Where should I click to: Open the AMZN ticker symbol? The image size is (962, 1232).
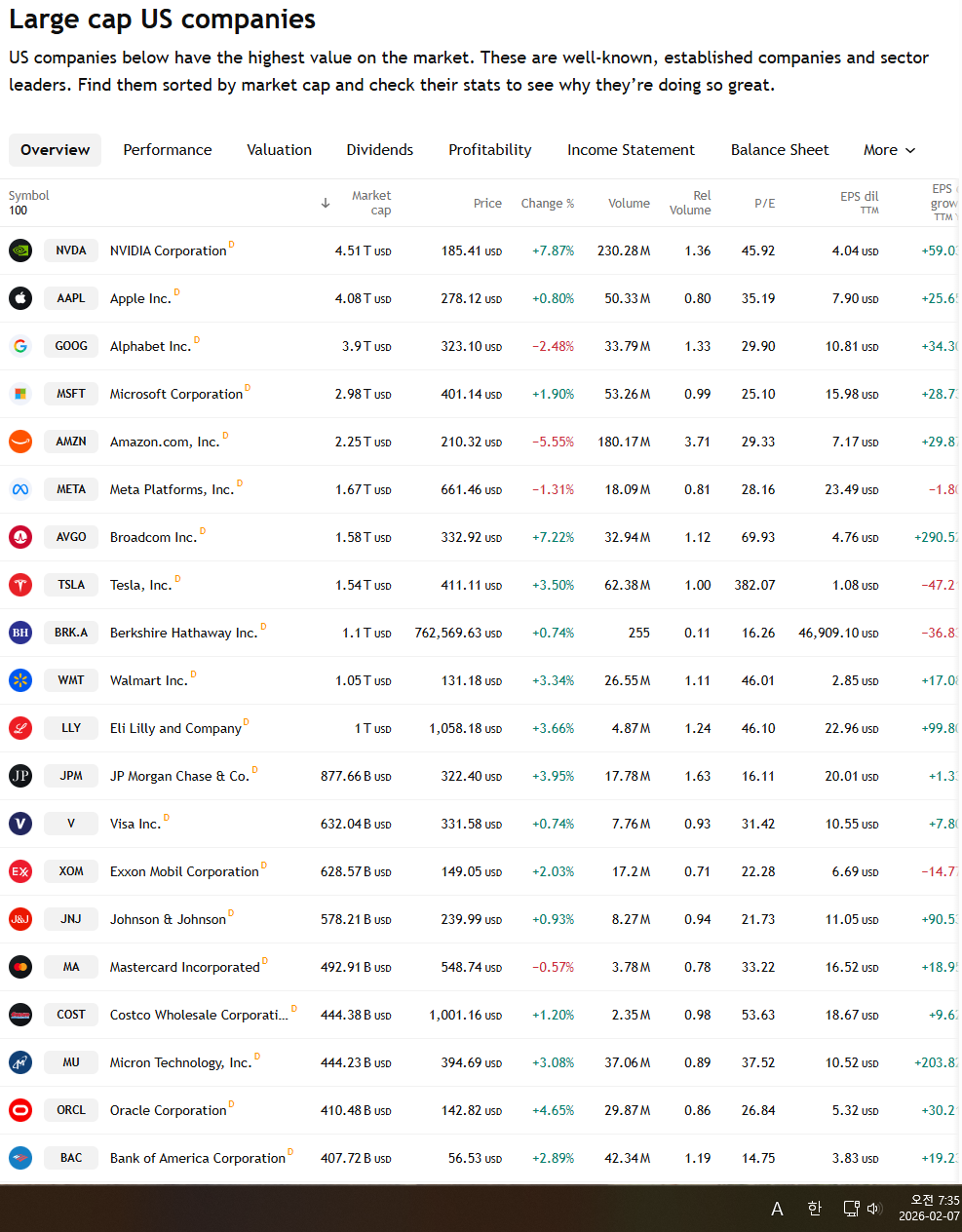(71, 442)
